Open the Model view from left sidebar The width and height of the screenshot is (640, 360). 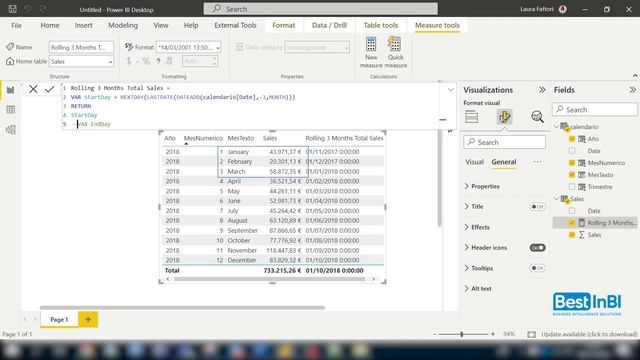pos(11,130)
